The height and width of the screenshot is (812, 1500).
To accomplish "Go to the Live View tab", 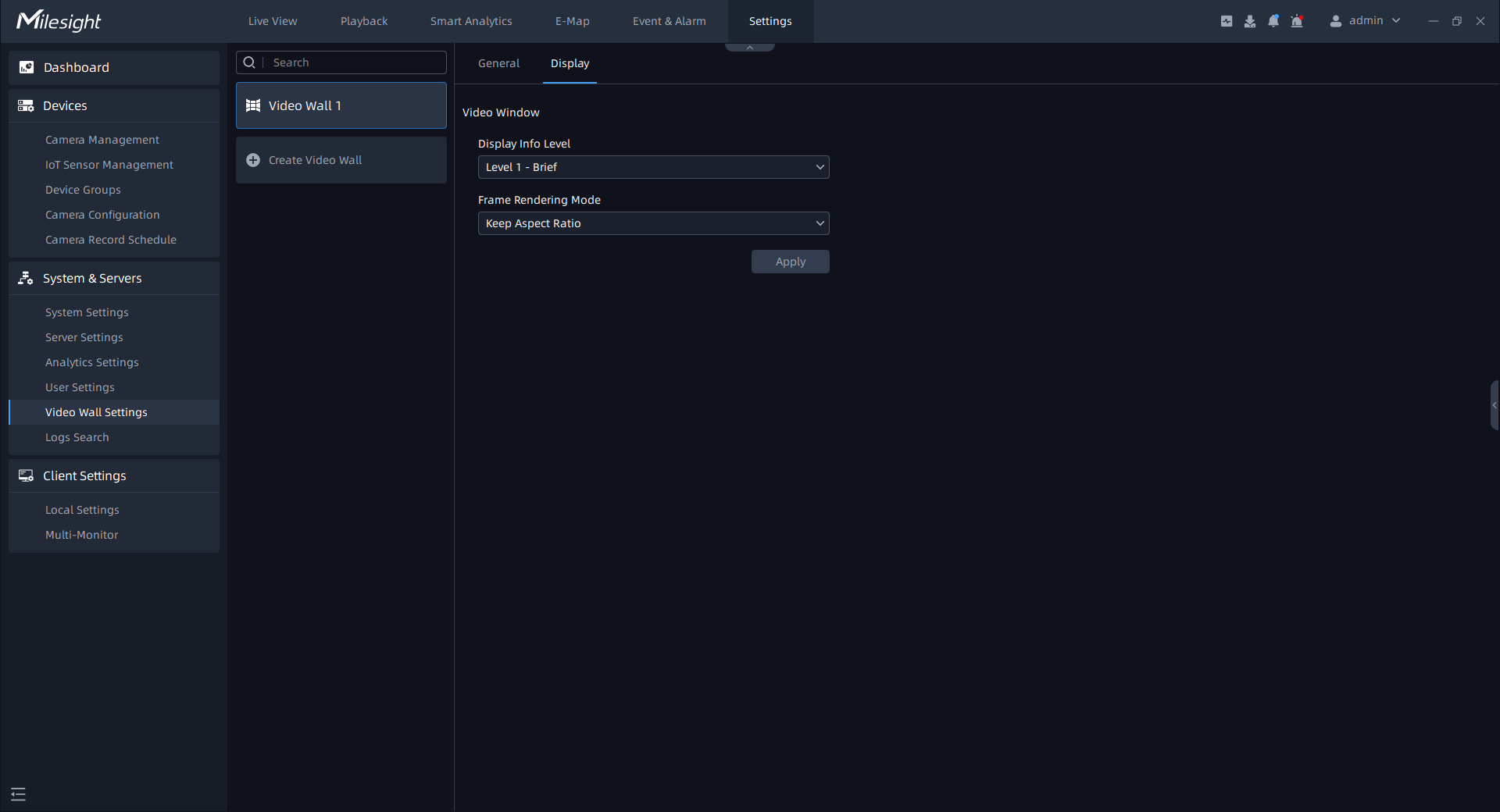I will [x=273, y=21].
